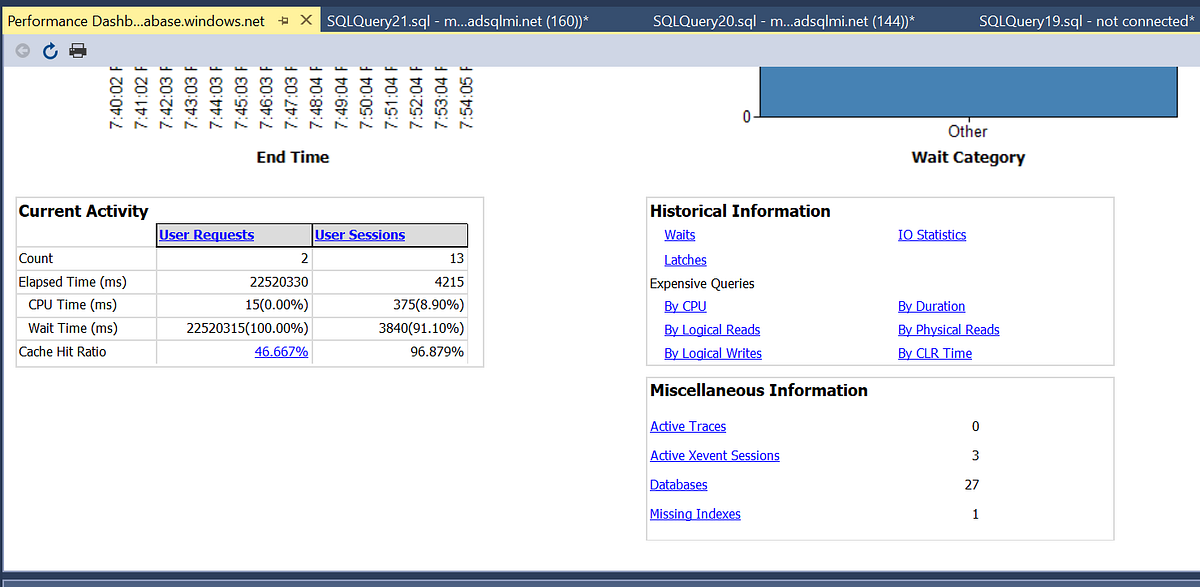Viewport: 1200px width, 587px height.
Task: View expensive queries By Logical Writes
Action: 713,353
